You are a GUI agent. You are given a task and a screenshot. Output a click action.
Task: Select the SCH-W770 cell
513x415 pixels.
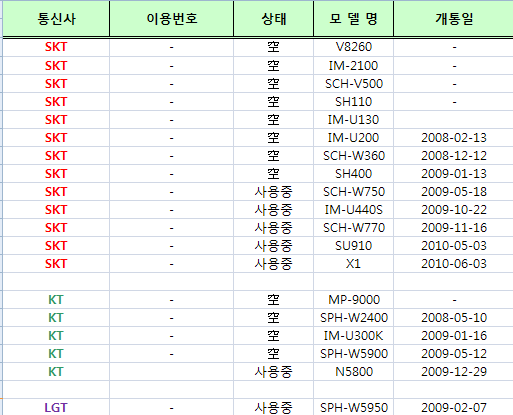pos(354,228)
